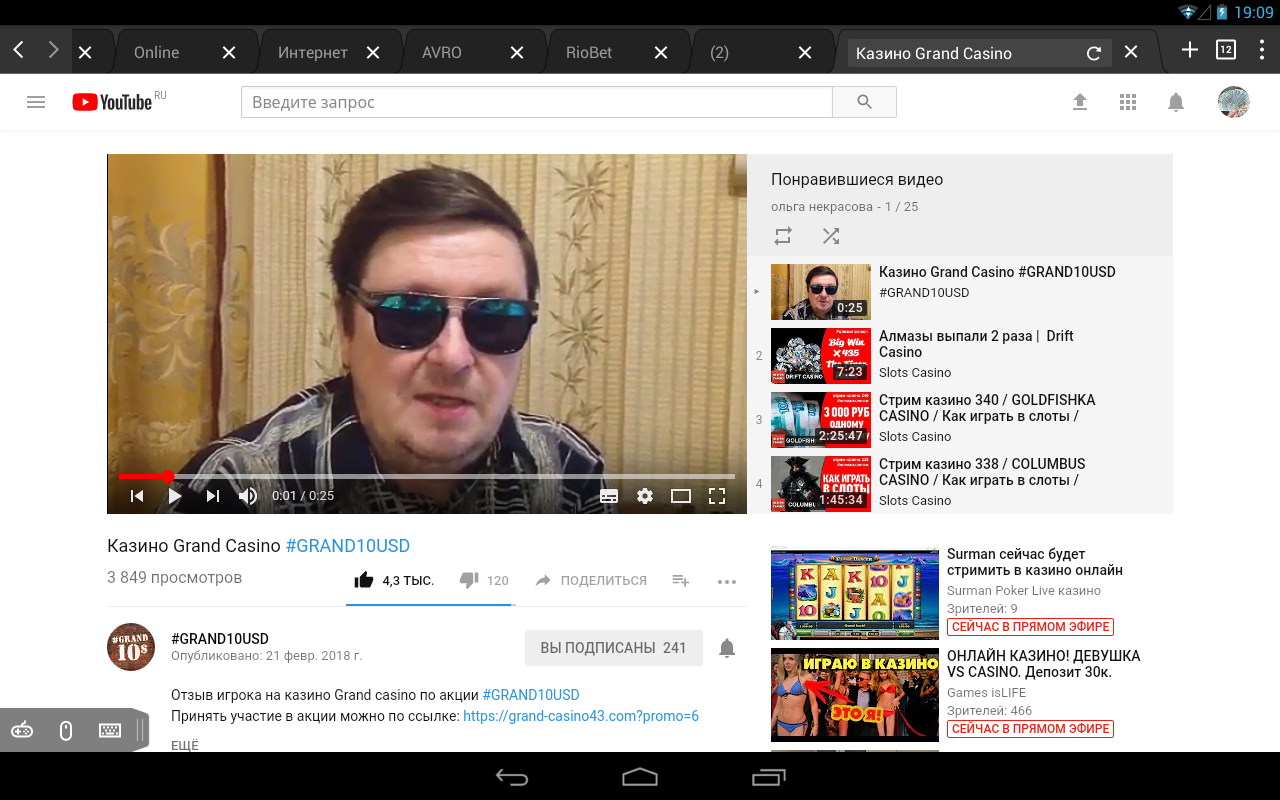Switch to Online tab
1280x800 pixels.
[x=157, y=53]
